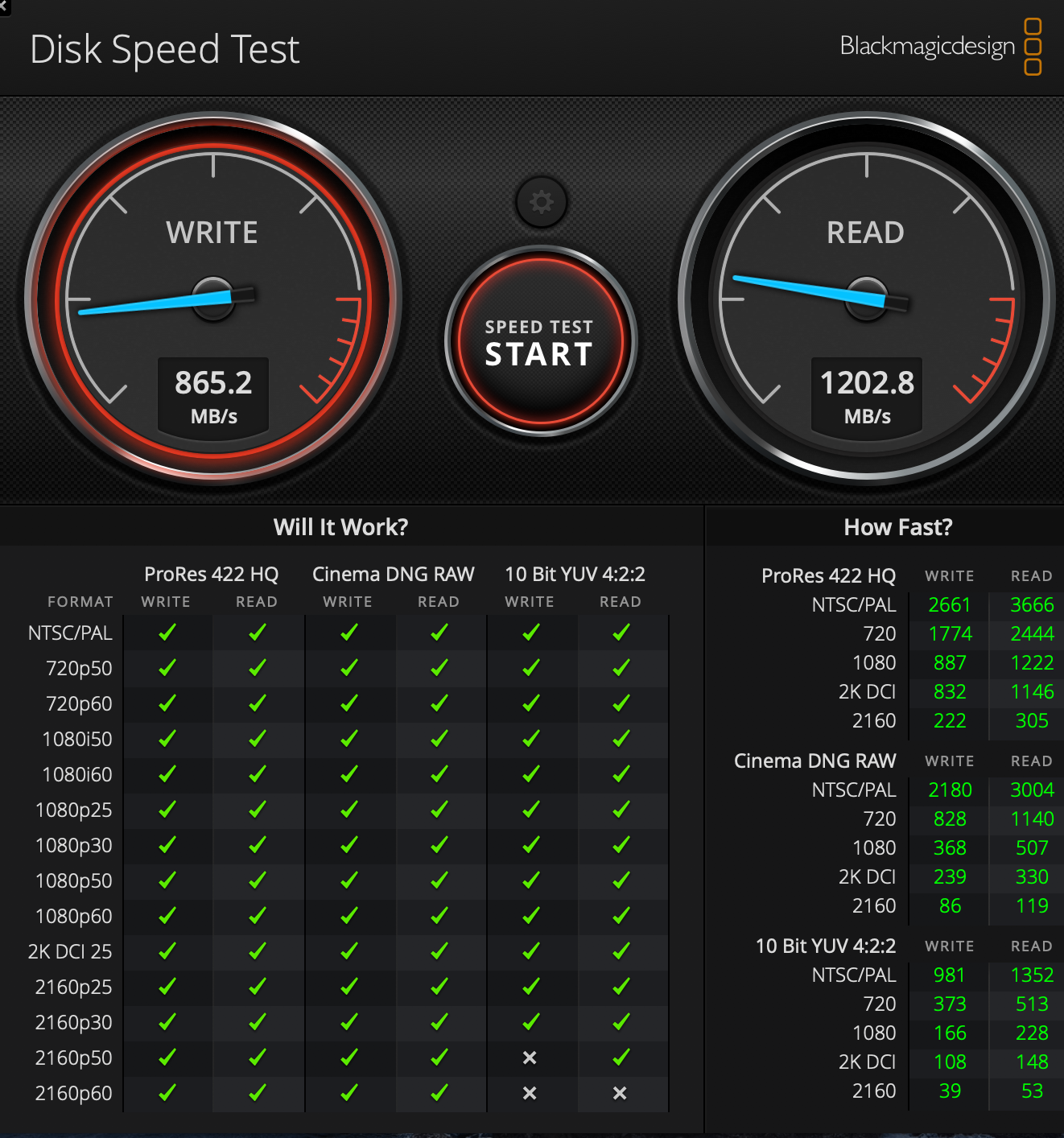Click the 2160p60 format row label
This screenshot has width=1064, height=1138.
click(73, 1093)
